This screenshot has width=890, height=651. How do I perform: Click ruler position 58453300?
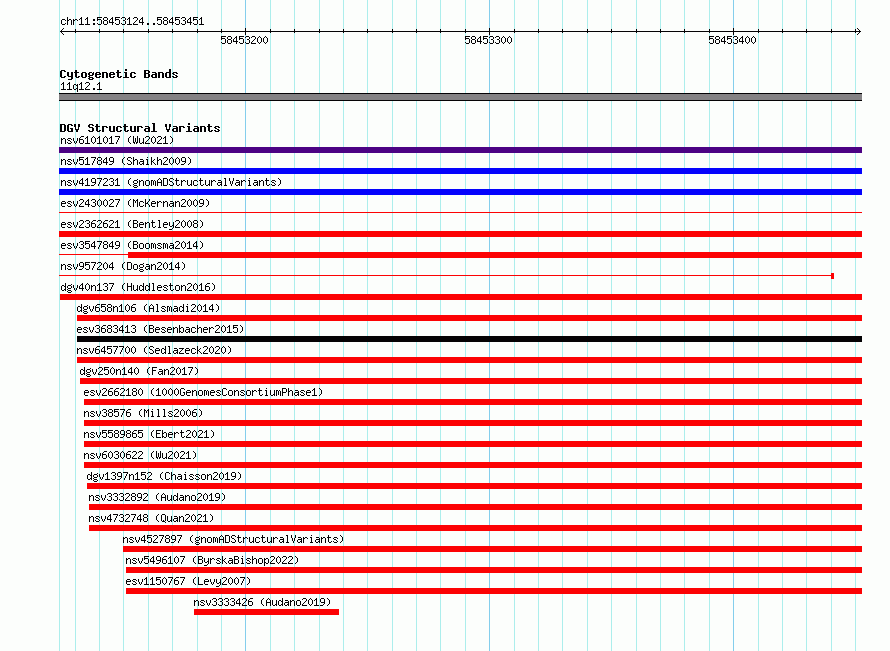point(489,40)
